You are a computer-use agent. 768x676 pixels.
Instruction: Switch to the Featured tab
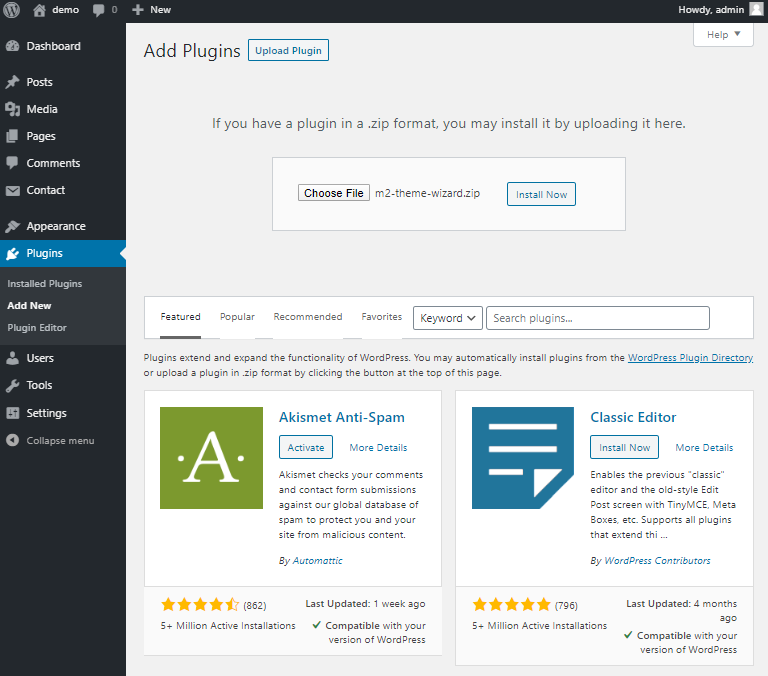pyautogui.click(x=180, y=317)
